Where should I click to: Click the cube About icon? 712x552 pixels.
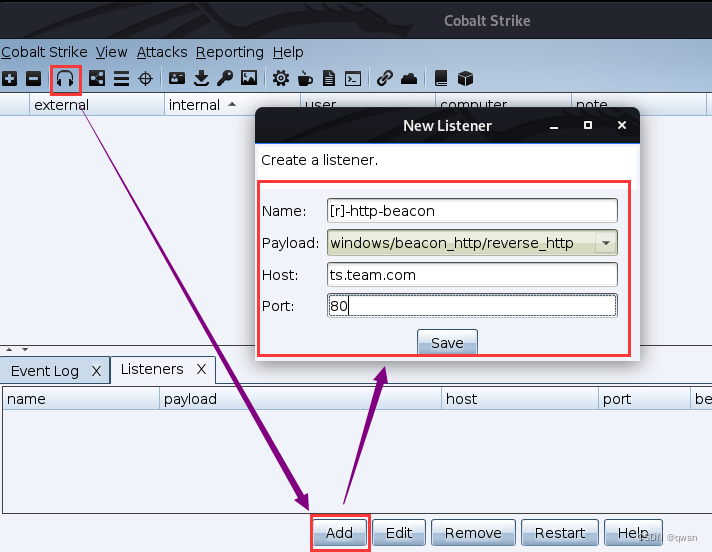point(465,79)
